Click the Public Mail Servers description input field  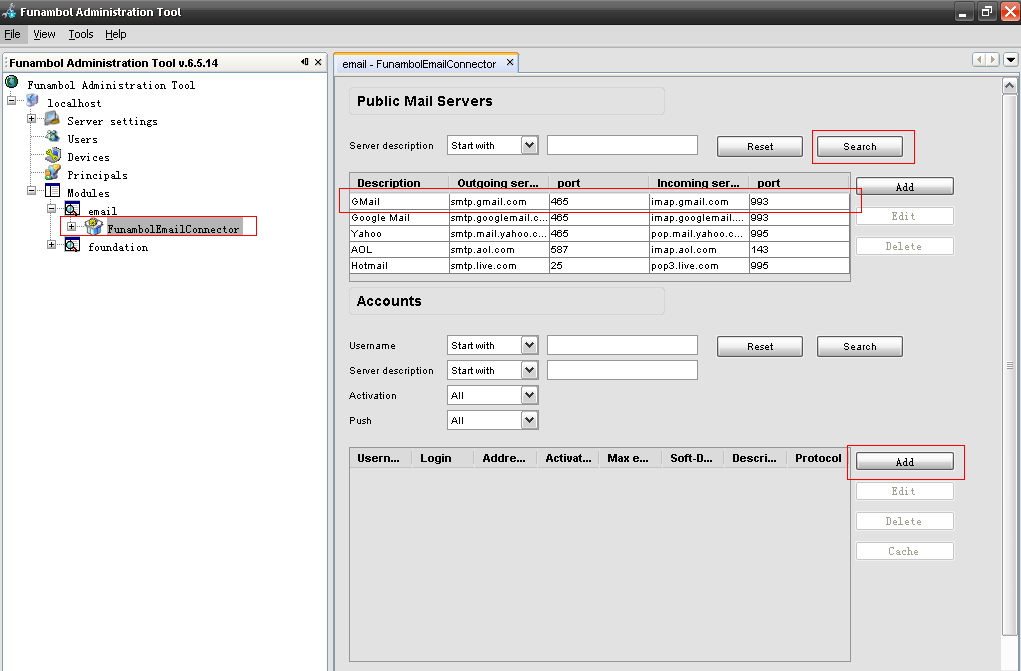(622, 145)
